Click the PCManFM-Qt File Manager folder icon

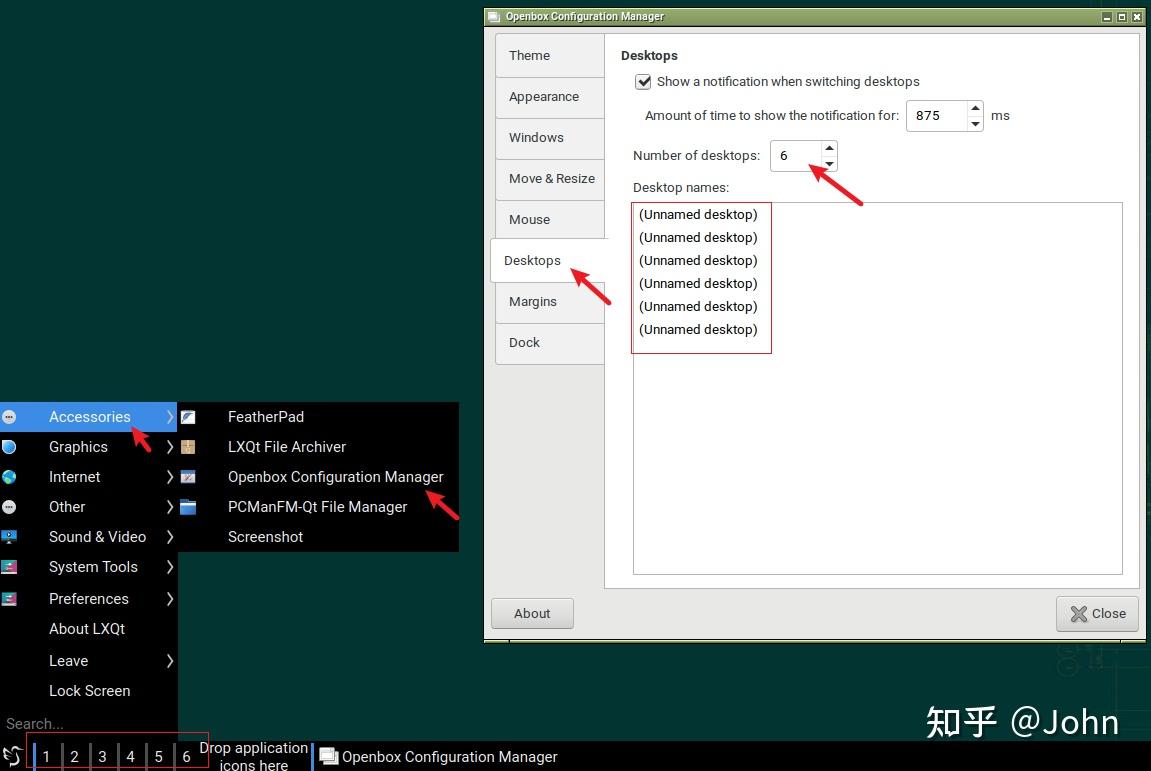188,507
